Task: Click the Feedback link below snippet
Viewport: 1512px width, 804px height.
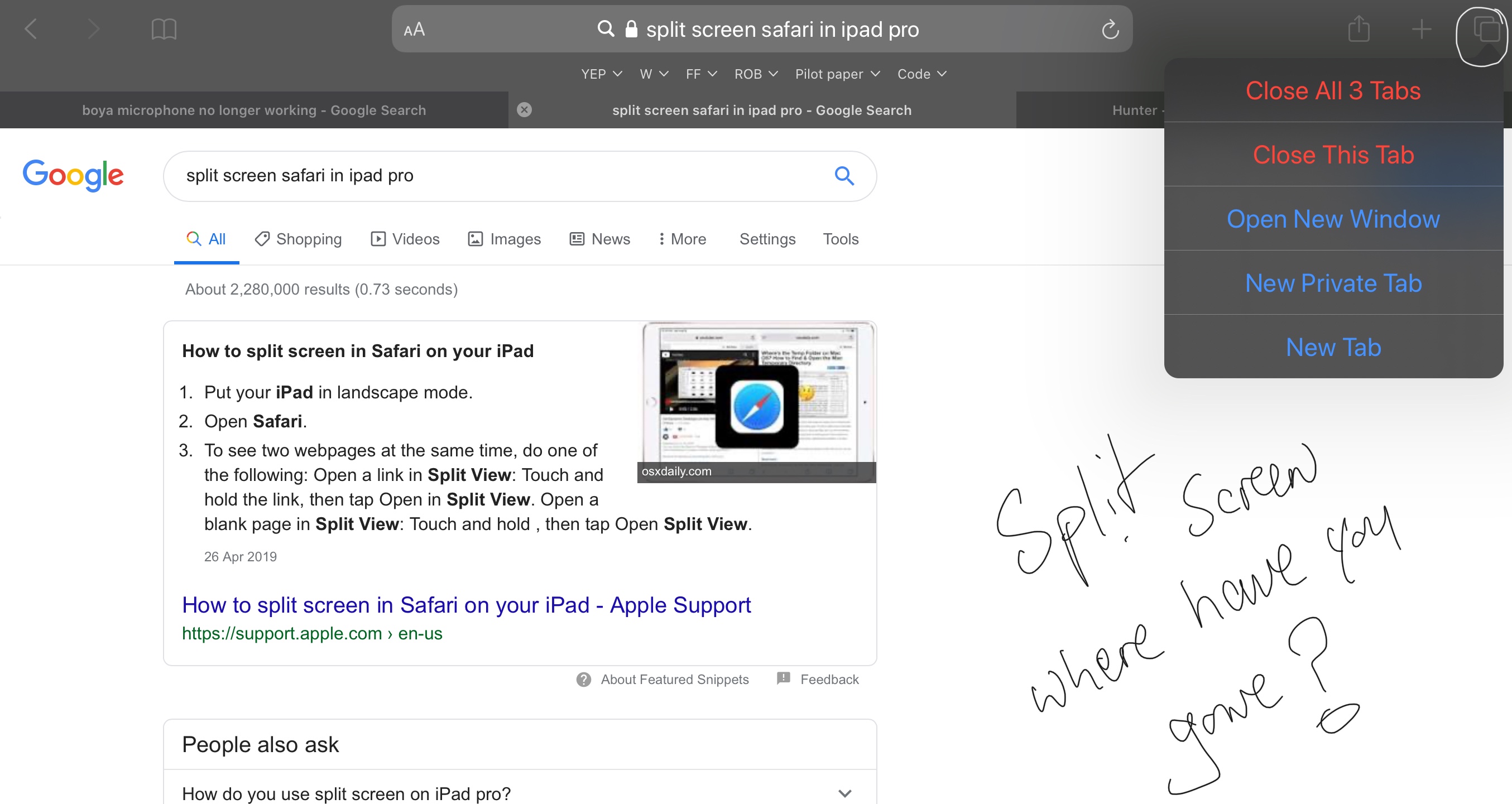Action: click(828, 679)
